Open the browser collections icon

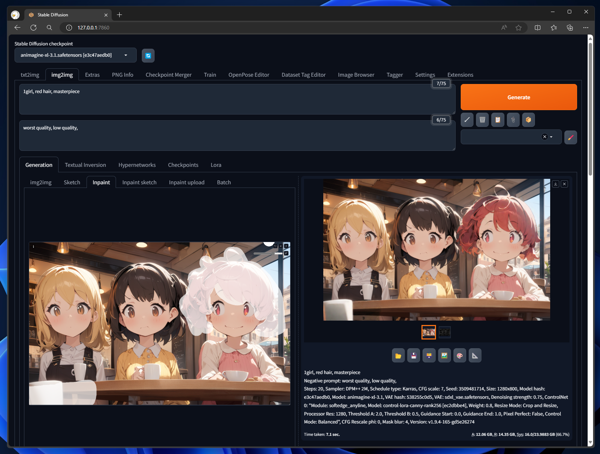570,28
